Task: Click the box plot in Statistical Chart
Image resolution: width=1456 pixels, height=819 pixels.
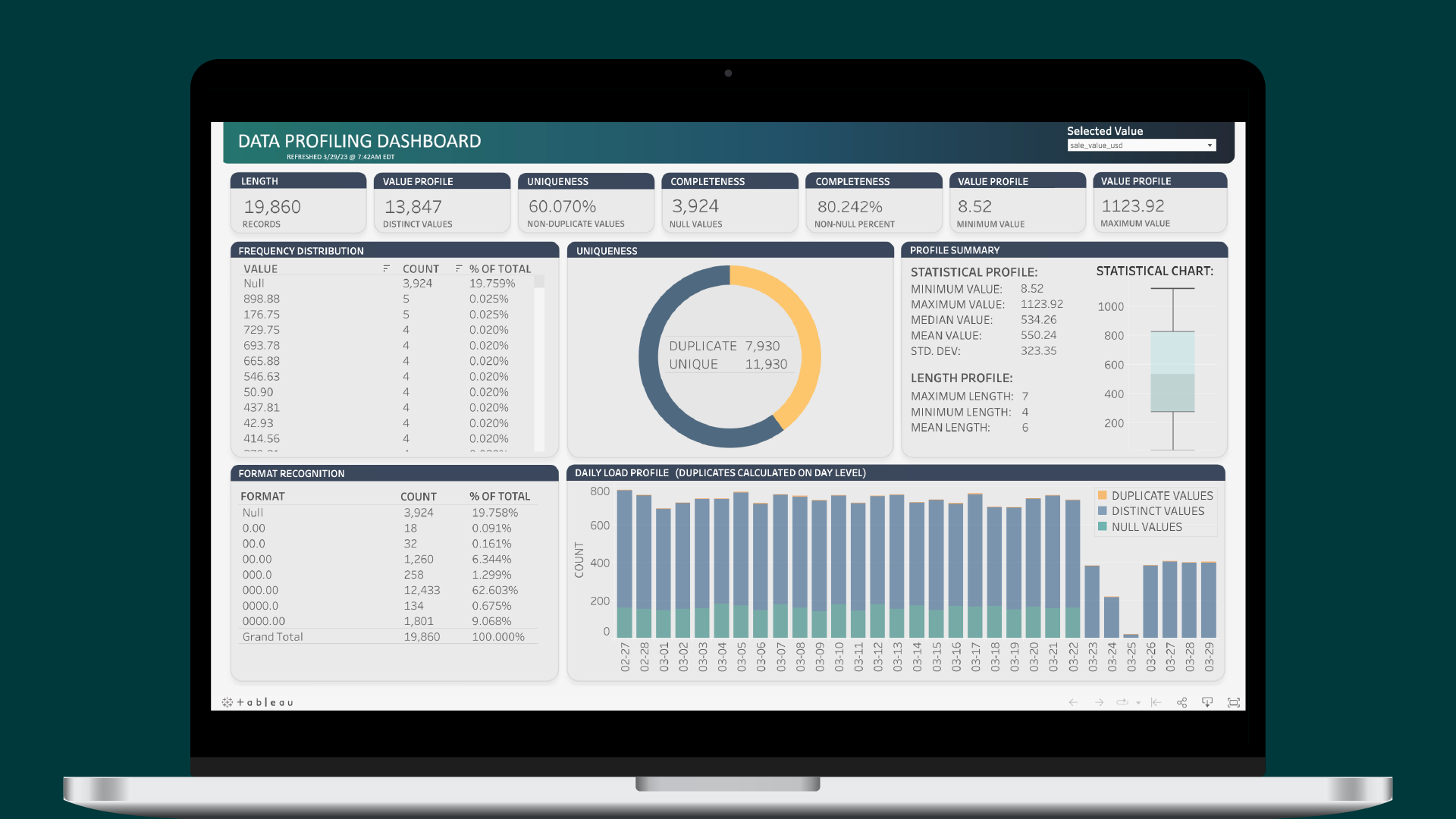Action: tap(1172, 371)
